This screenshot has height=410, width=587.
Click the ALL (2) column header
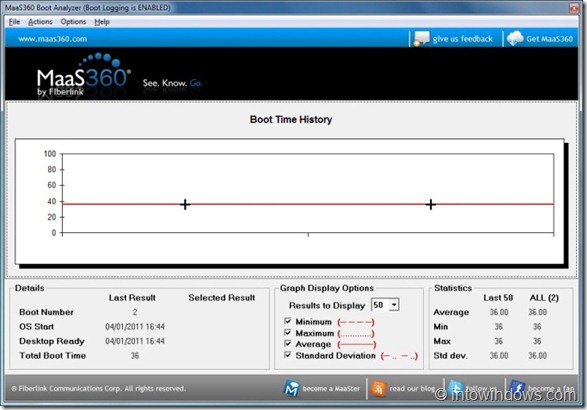544,298
